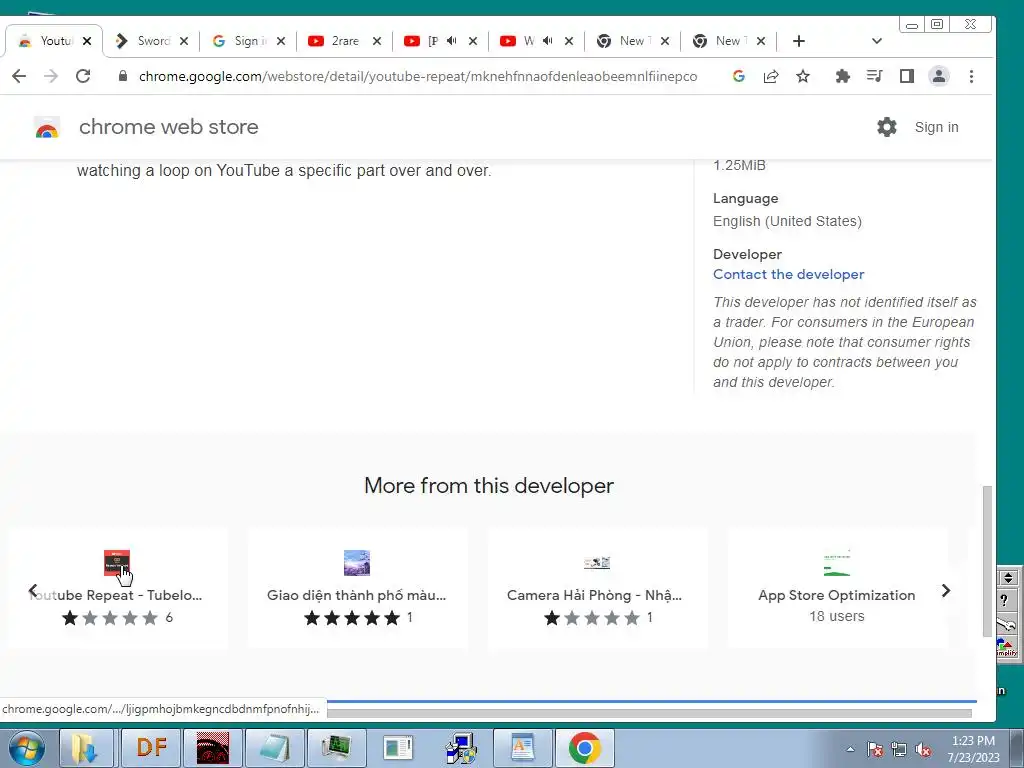1024x768 pixels.
Task: Bookmark this tab with the star
Action: coord(803,76)
